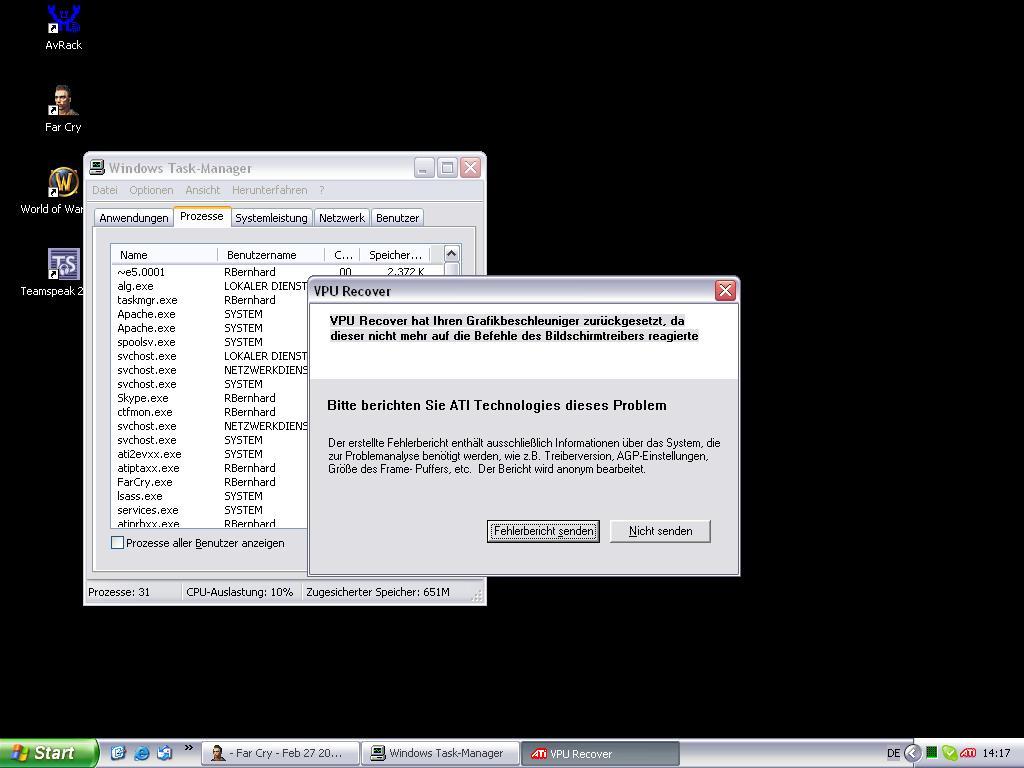Open the Datei menu in Task-Manager

click(104, 190)
